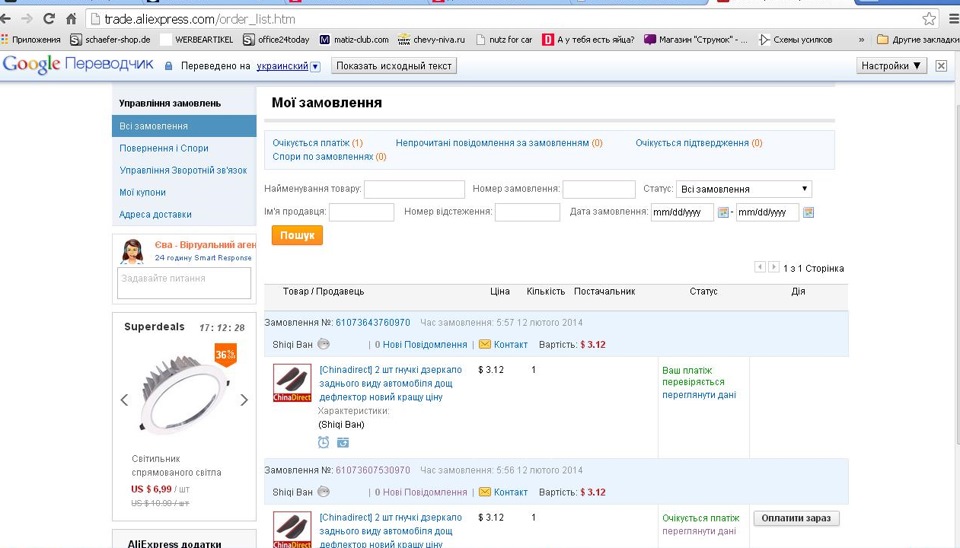The width and height of the screenshot is (960, 548).
Task: Open Адреса доставки in sidebar
Action: pyautogui.click(x=155, y=214)
